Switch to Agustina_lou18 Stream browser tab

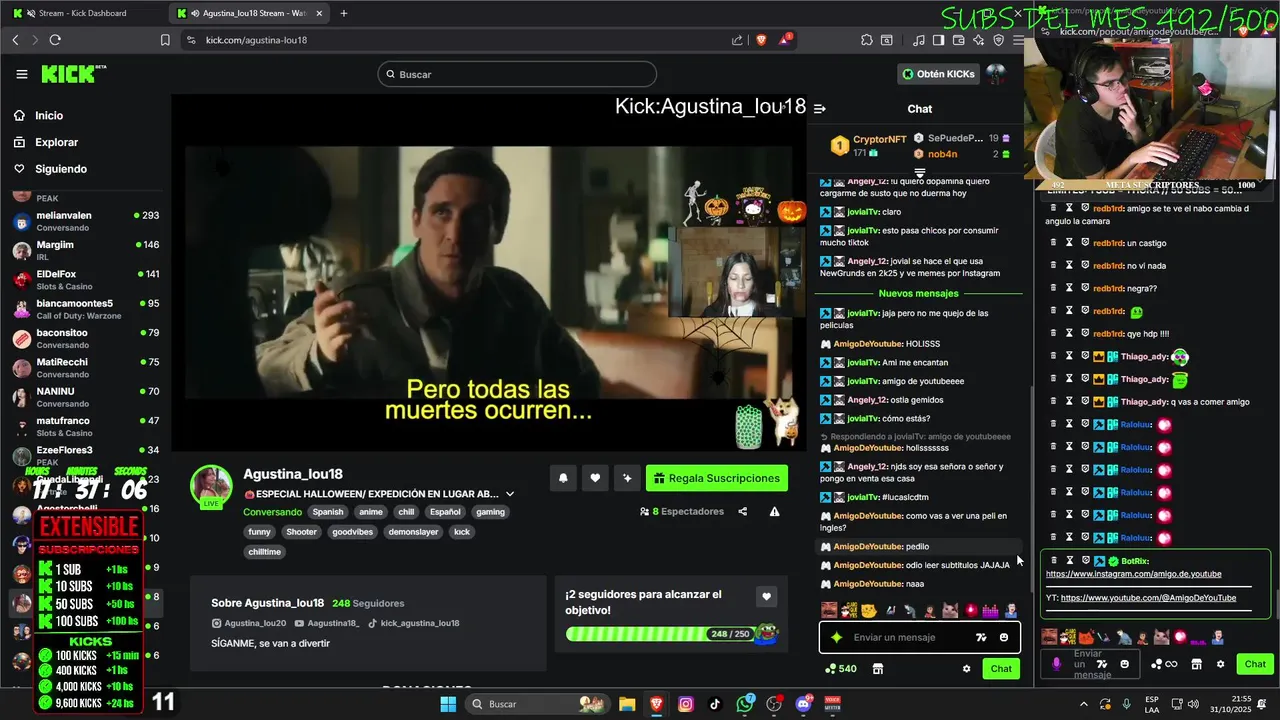tap(248, 13)
